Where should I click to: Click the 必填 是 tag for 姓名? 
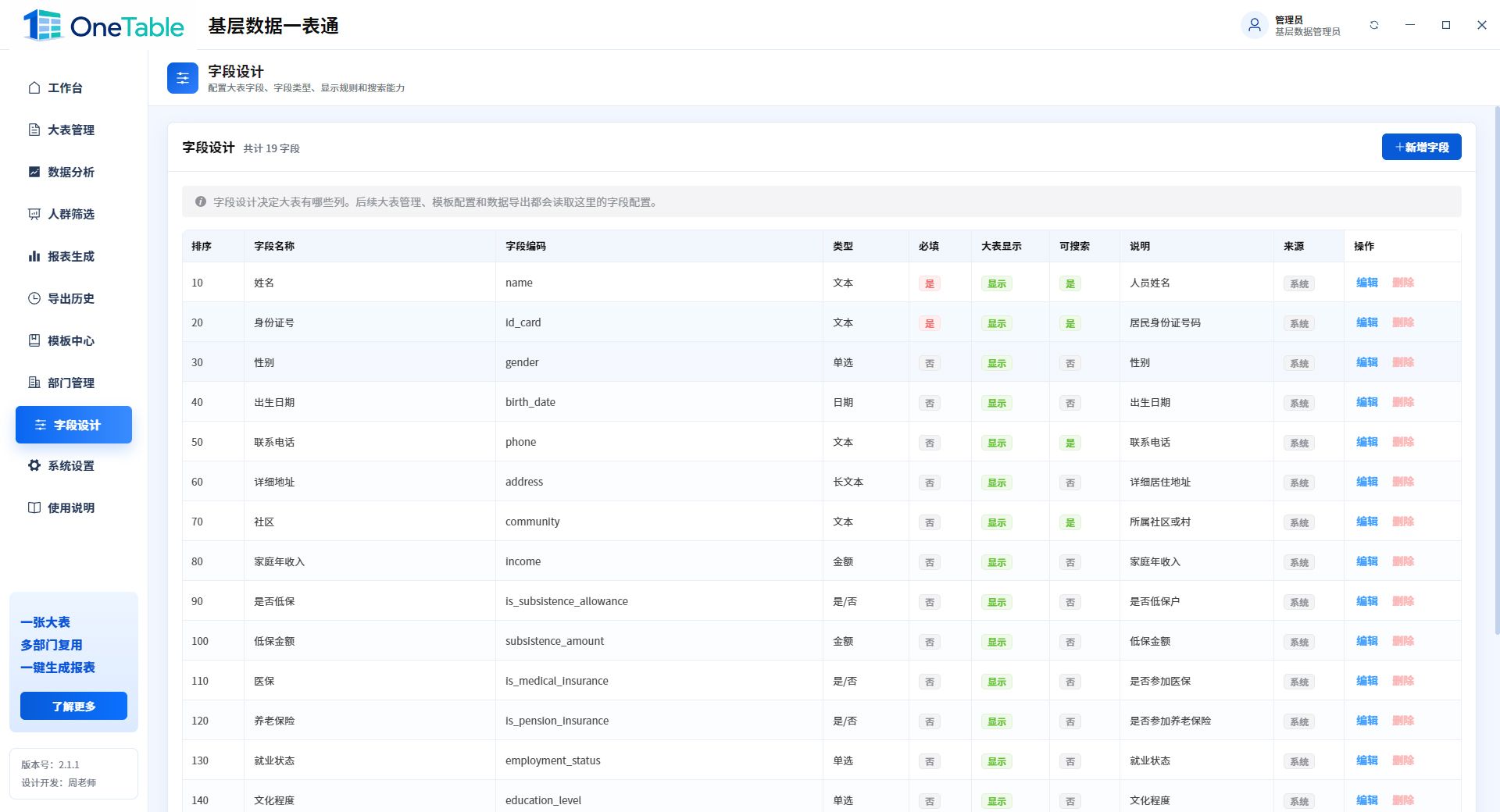[x=930, y=283]
